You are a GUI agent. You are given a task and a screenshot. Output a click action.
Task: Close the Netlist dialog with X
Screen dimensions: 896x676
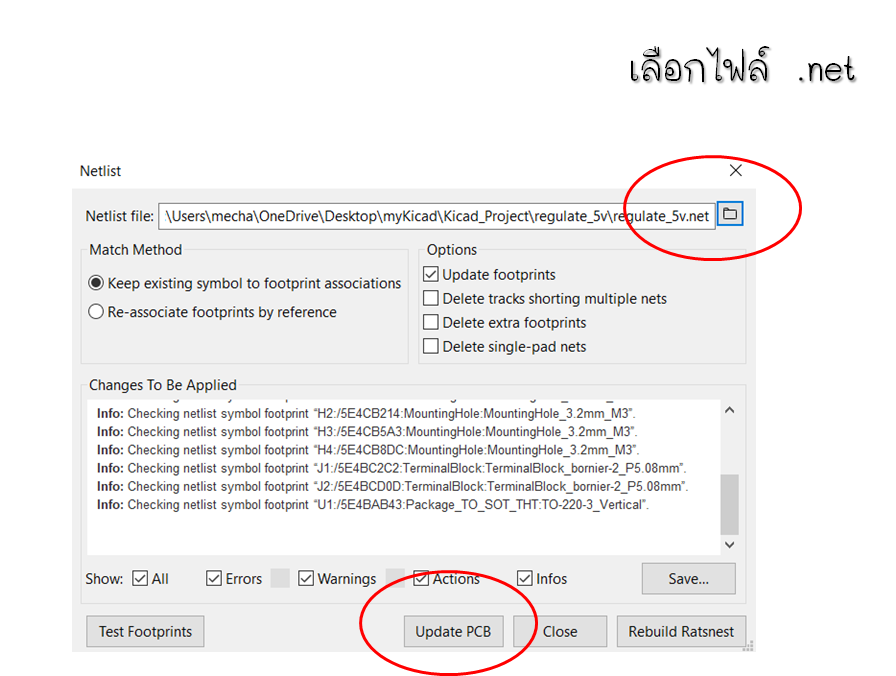click(735, 170)
